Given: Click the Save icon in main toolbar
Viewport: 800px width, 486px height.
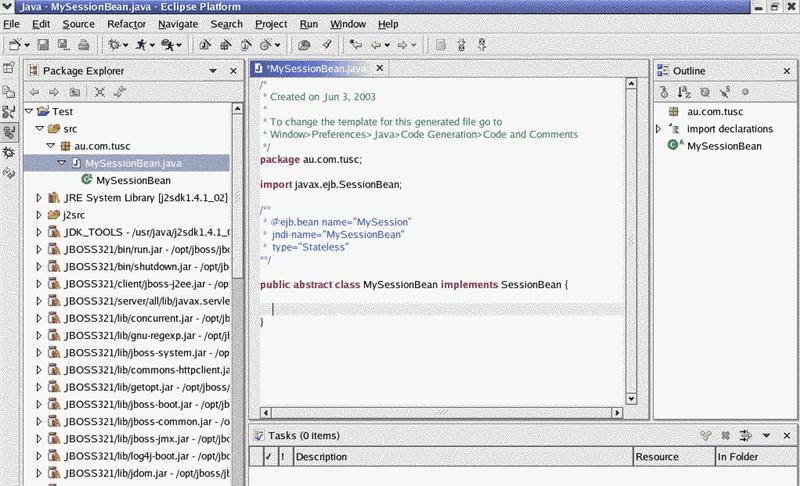Looking at the screenshot, I should pyautogui.click(x=43, y=45).
